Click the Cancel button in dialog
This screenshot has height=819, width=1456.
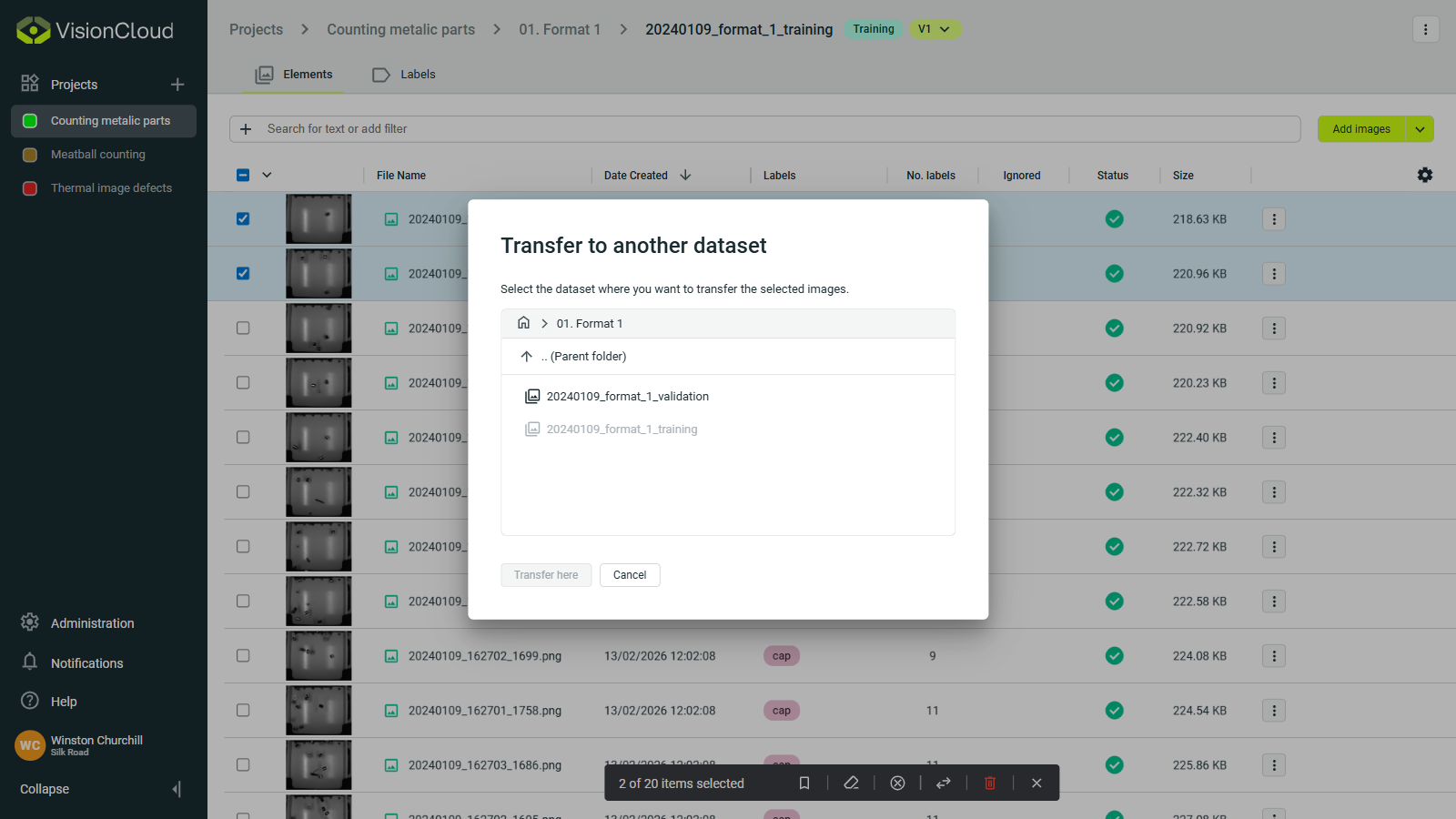[x=630, y=575]
